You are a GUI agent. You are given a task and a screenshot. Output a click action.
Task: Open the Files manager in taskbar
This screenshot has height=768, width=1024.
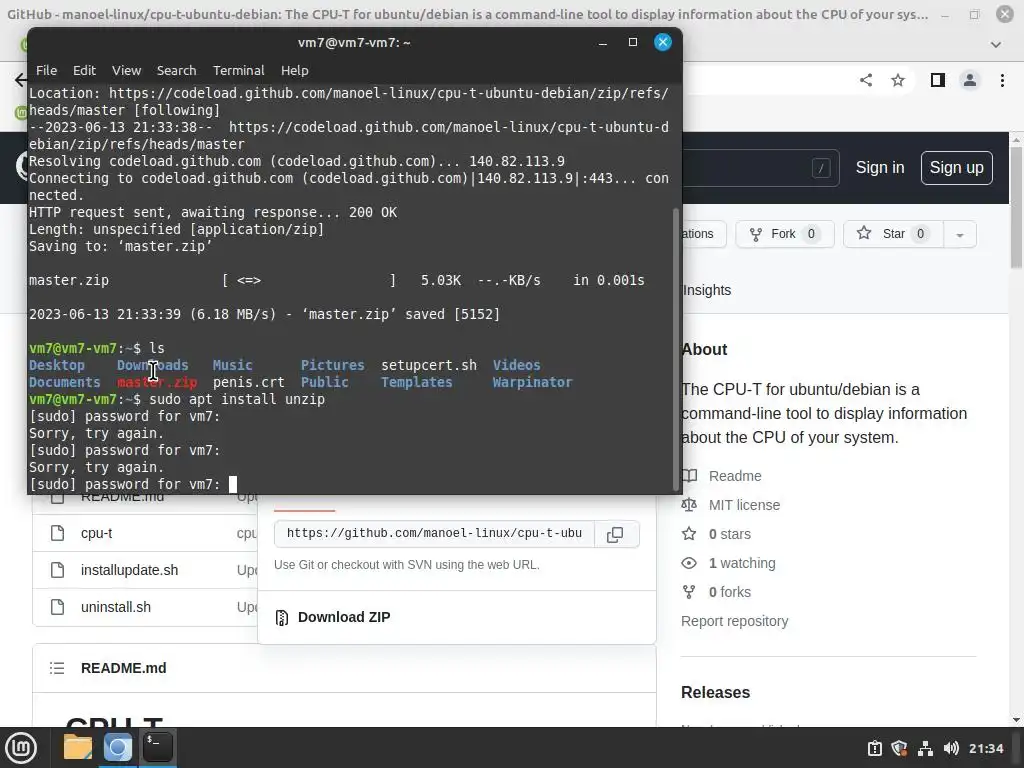click(78, 748)
